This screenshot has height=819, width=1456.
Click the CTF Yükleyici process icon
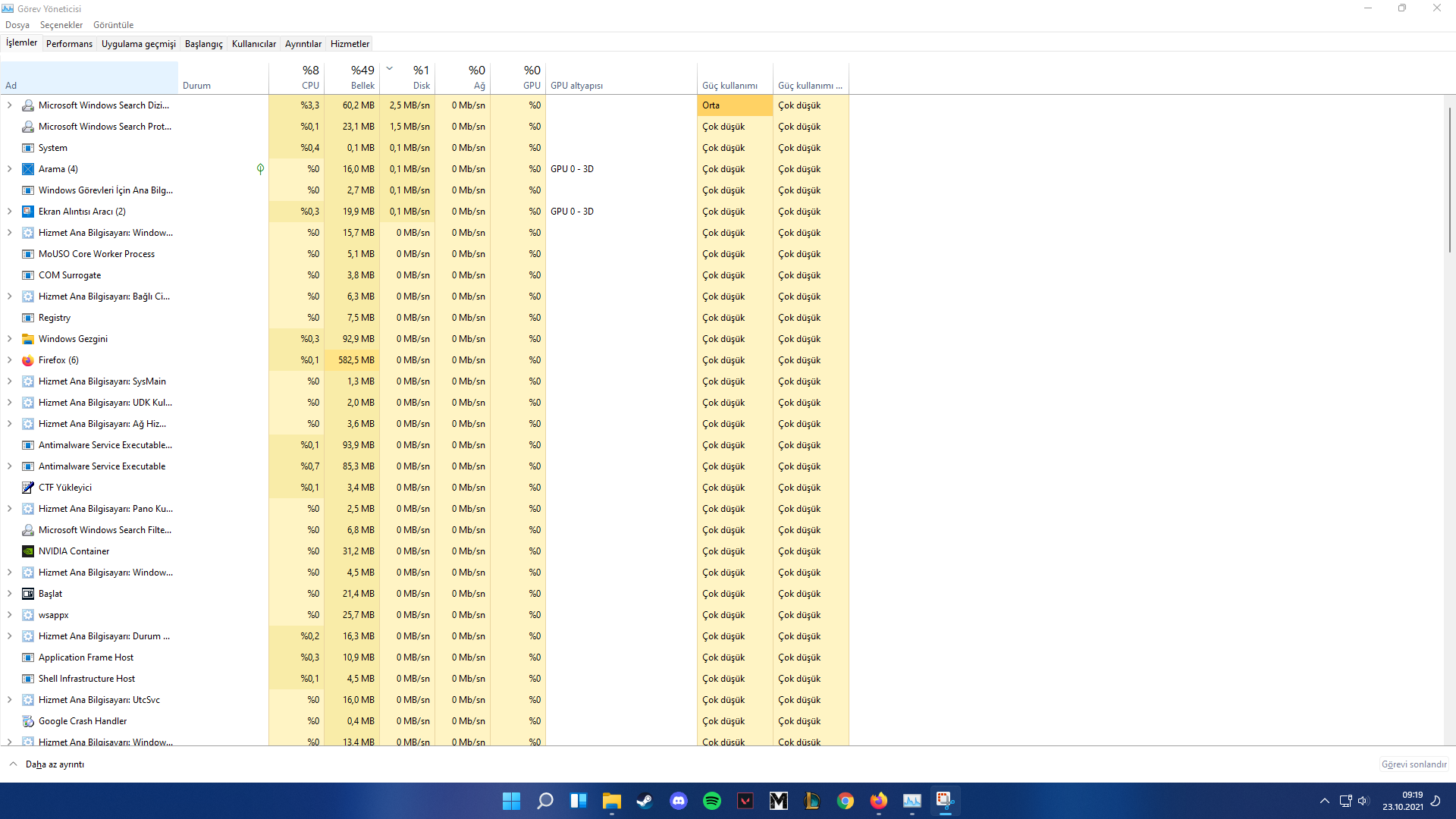click(x=28, y=488)
